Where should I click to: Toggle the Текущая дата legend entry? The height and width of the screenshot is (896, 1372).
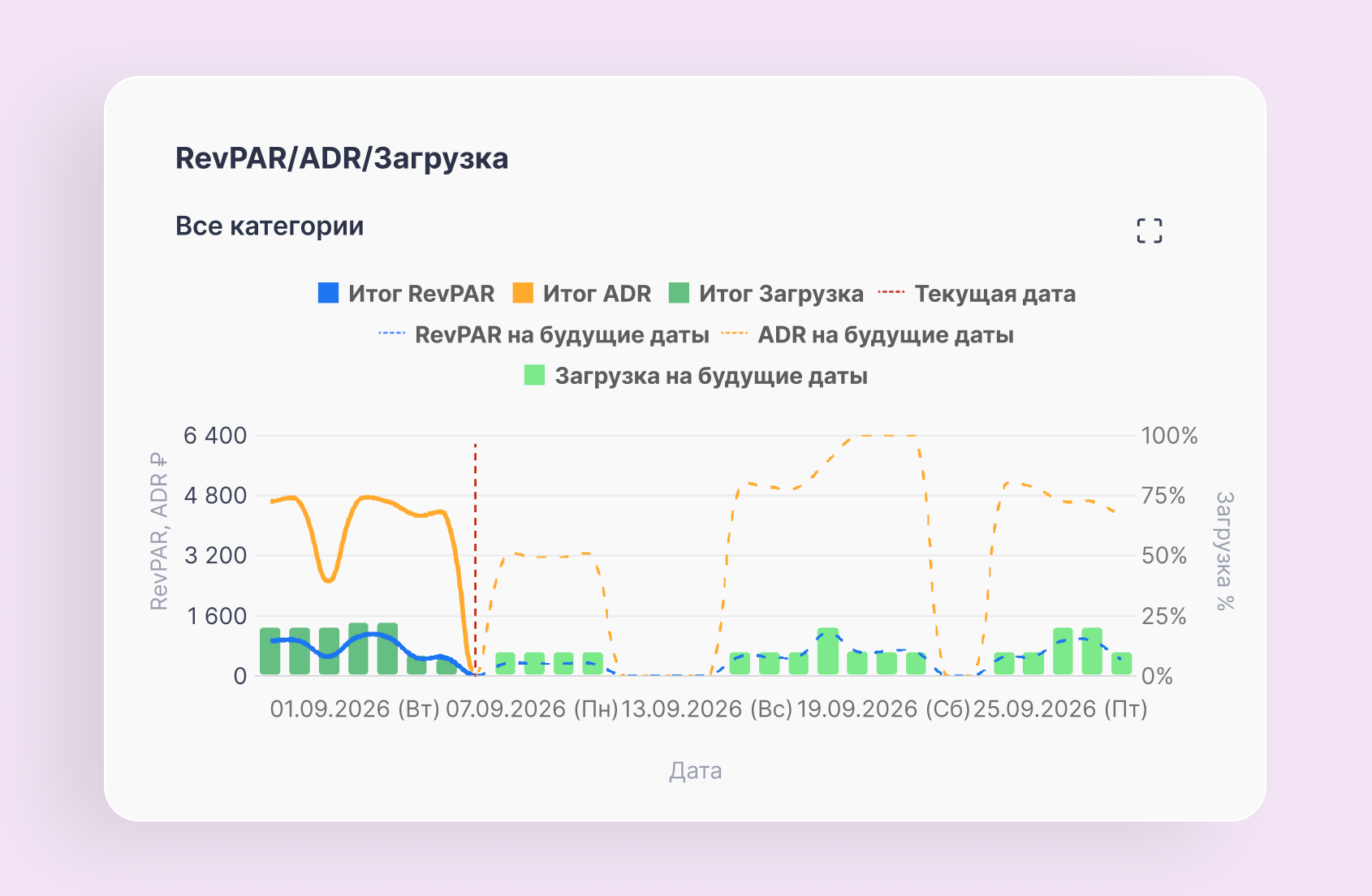(x=977, y=294)
